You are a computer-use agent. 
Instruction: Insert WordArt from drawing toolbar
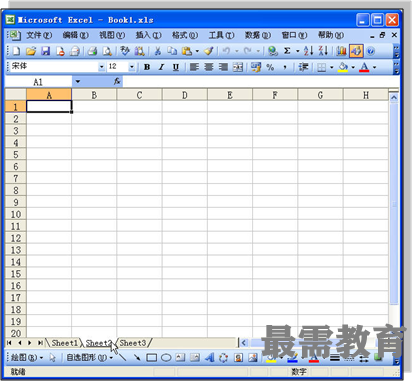209,358
